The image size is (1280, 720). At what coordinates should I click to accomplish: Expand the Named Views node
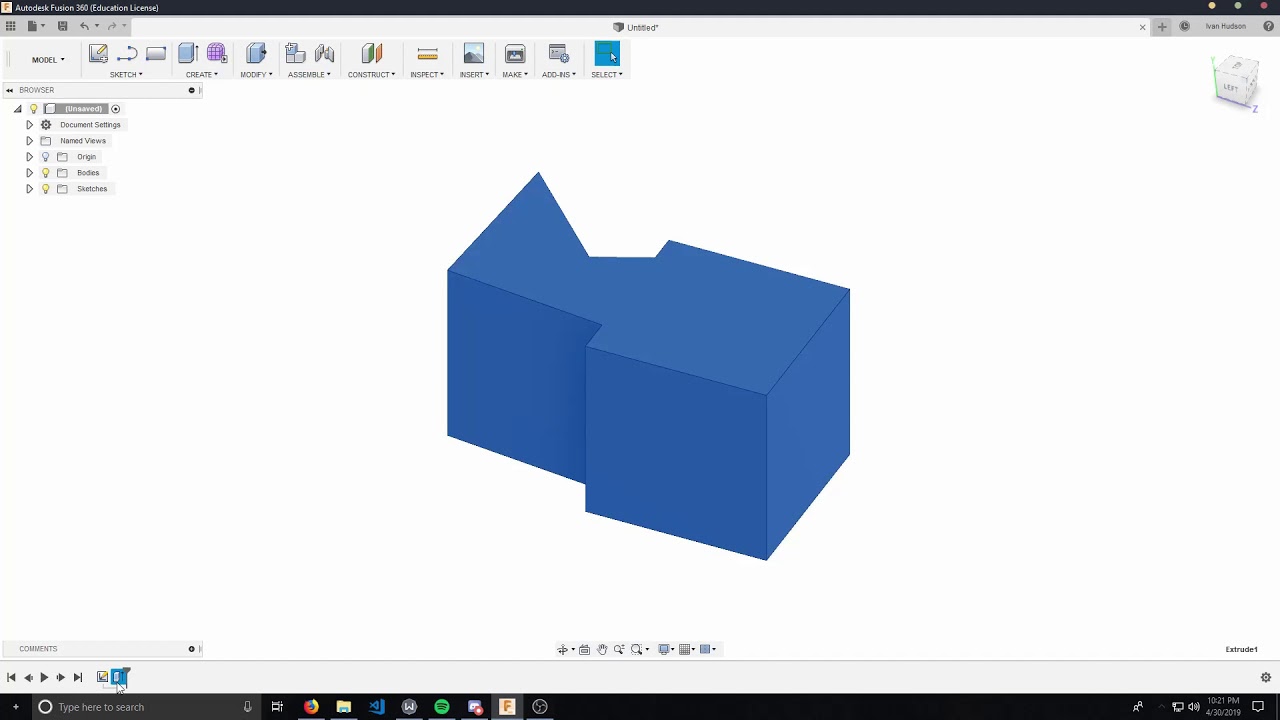[x=29, y=141]
